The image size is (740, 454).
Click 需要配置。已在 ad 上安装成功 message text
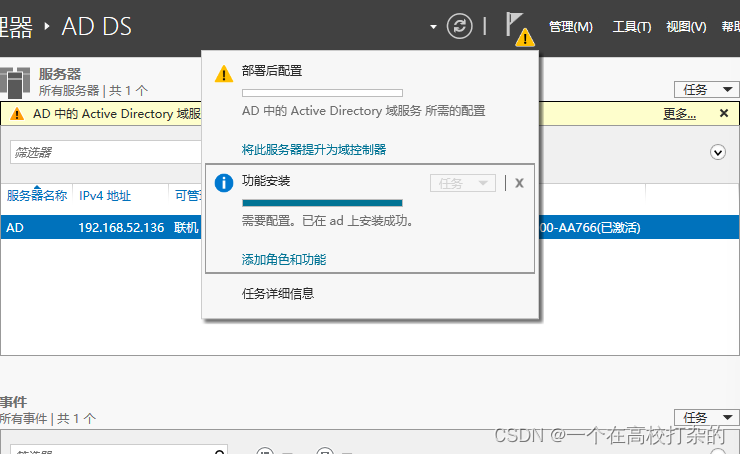coord(328,221)
